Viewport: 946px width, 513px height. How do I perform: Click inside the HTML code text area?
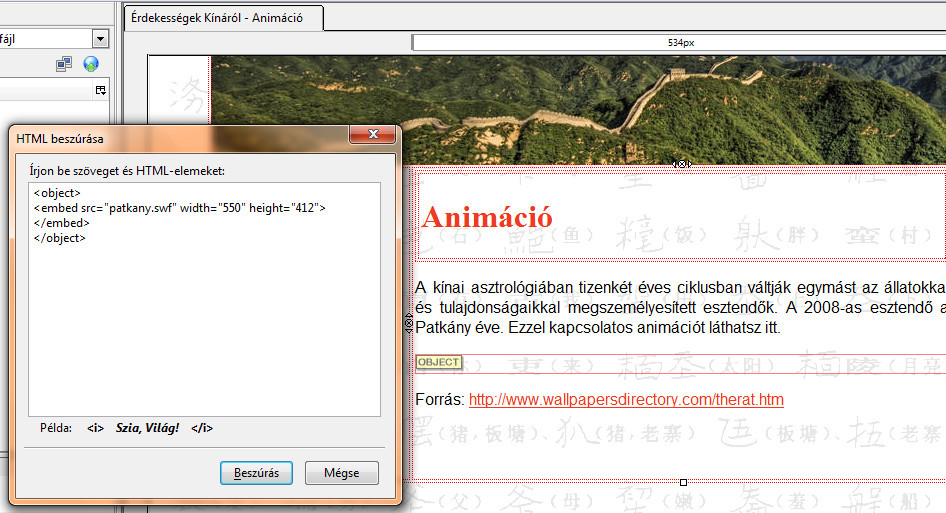(x=205, y=299)
